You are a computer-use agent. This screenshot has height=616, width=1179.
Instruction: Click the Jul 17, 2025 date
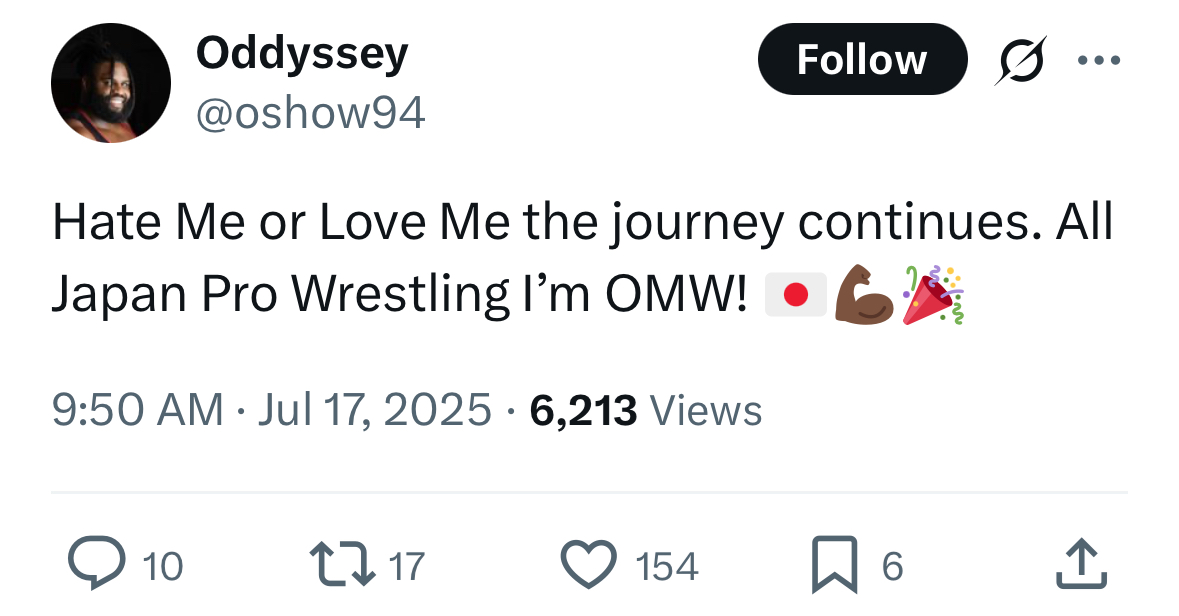(x=374, y=410)
